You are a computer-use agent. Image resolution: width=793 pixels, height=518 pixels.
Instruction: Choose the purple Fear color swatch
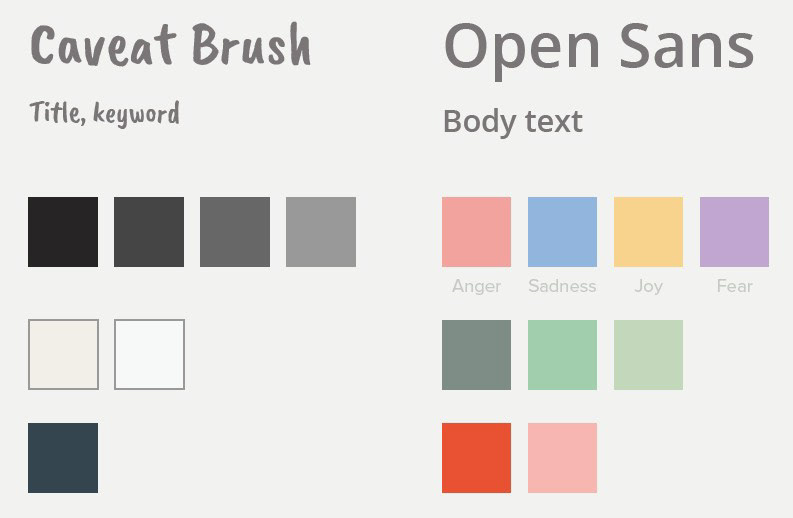click(734, 232)
